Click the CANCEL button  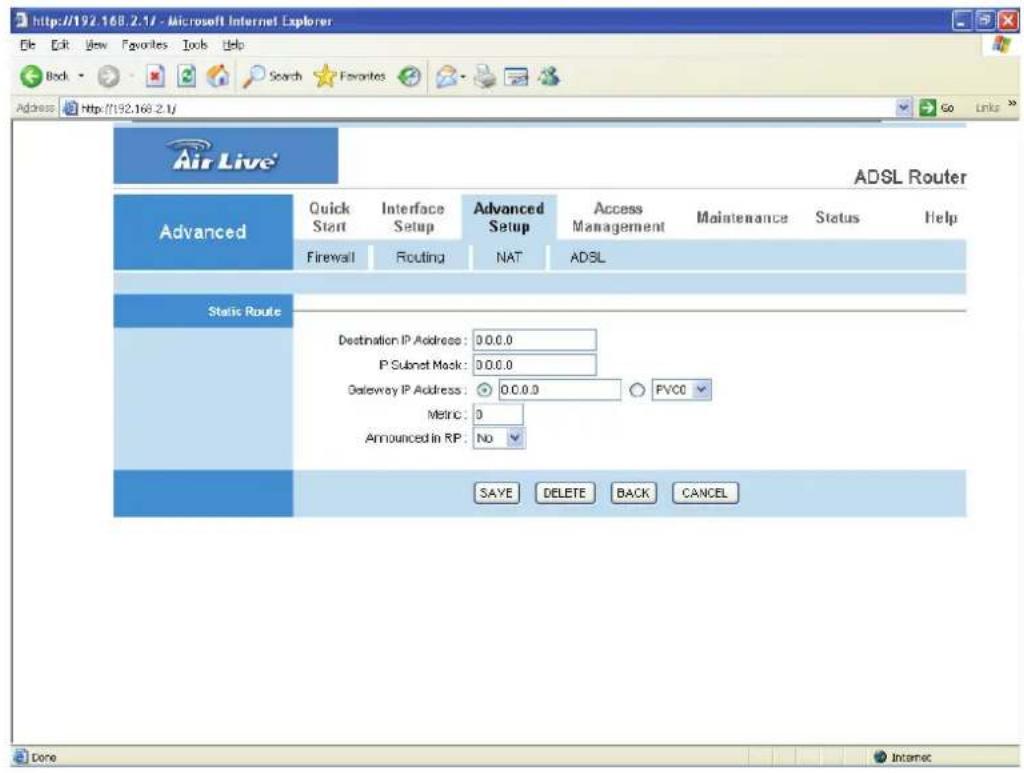705,493
